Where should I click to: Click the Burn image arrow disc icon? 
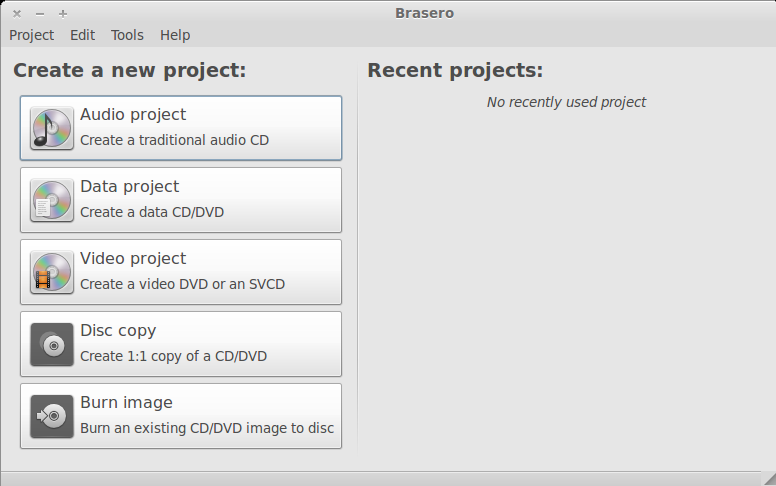(52, 416)
